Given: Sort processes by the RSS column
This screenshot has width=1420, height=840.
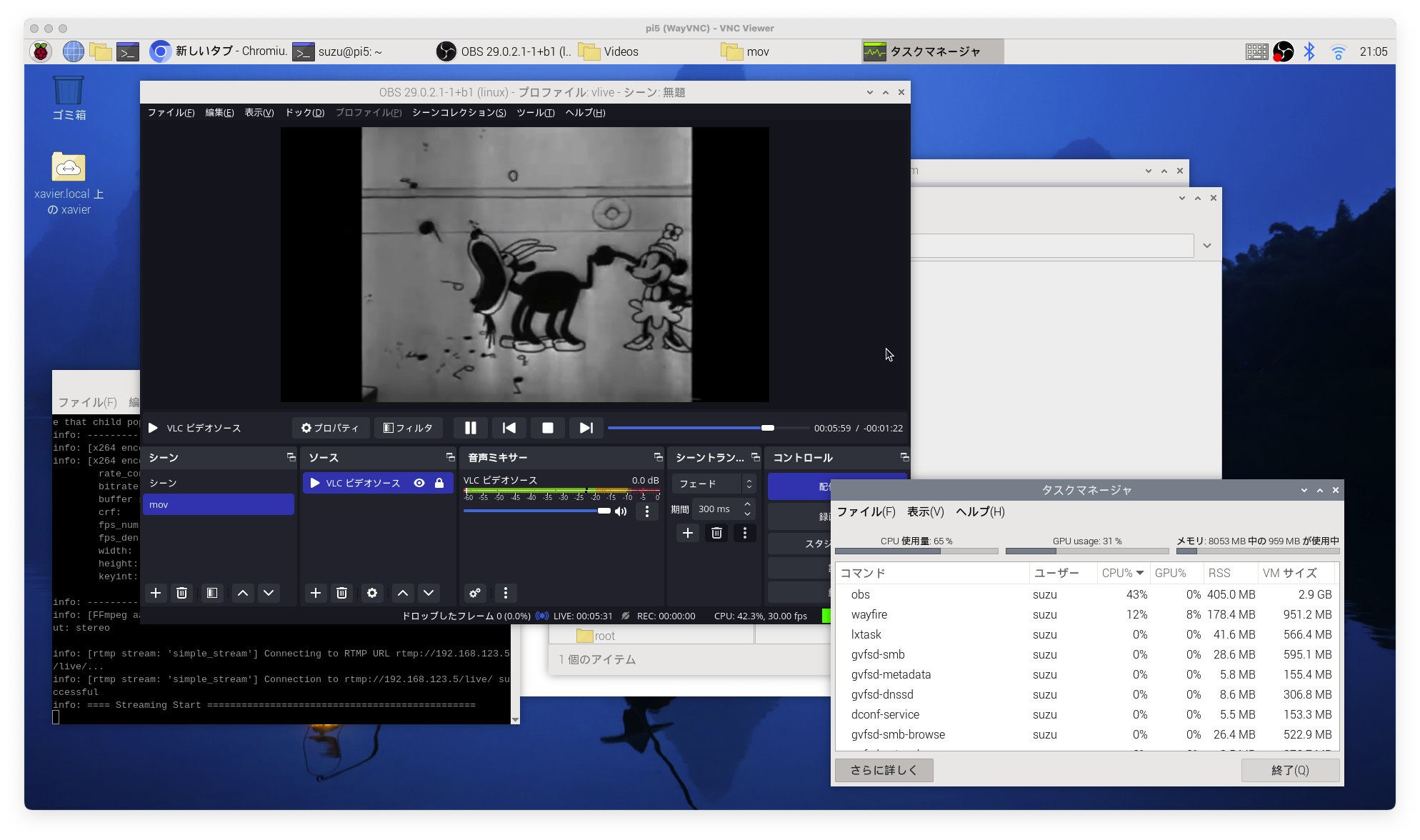Looking at the screenshot, I should pyautogui.click(x=1230, y=573).
